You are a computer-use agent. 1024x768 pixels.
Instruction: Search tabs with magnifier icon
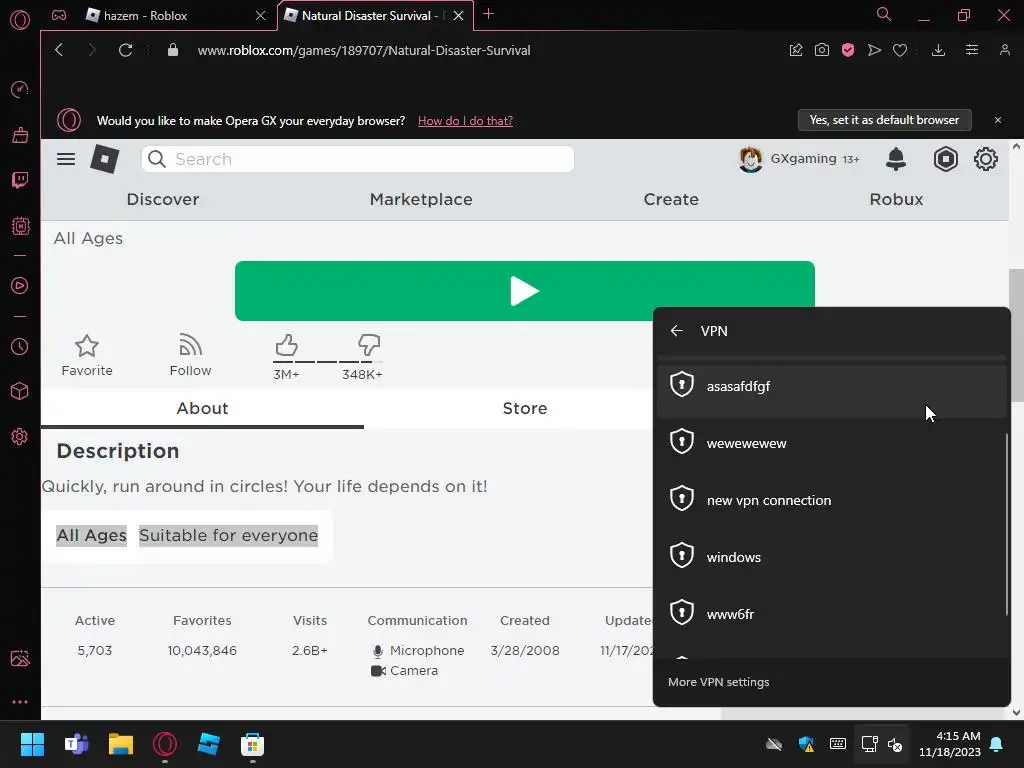point(884,14)
